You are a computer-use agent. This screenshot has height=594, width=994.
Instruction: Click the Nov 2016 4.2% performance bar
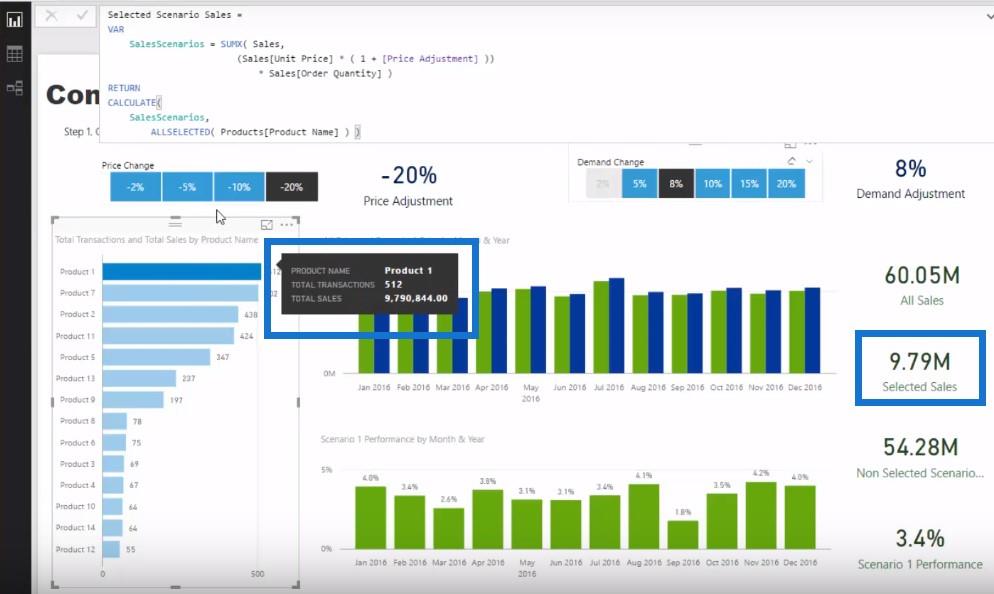coord(761,515)
